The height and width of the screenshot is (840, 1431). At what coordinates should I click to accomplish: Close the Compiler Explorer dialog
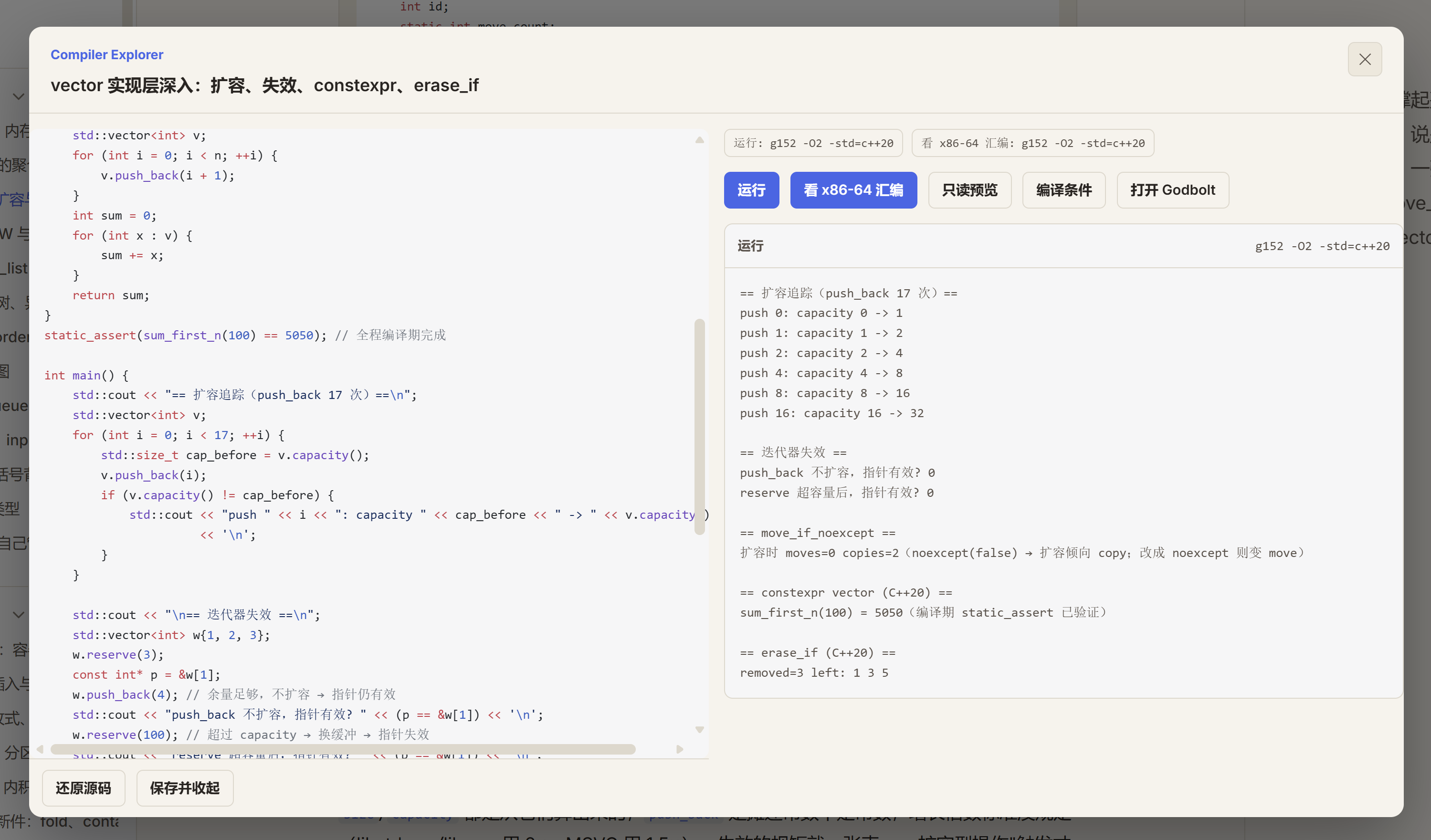1365,59
